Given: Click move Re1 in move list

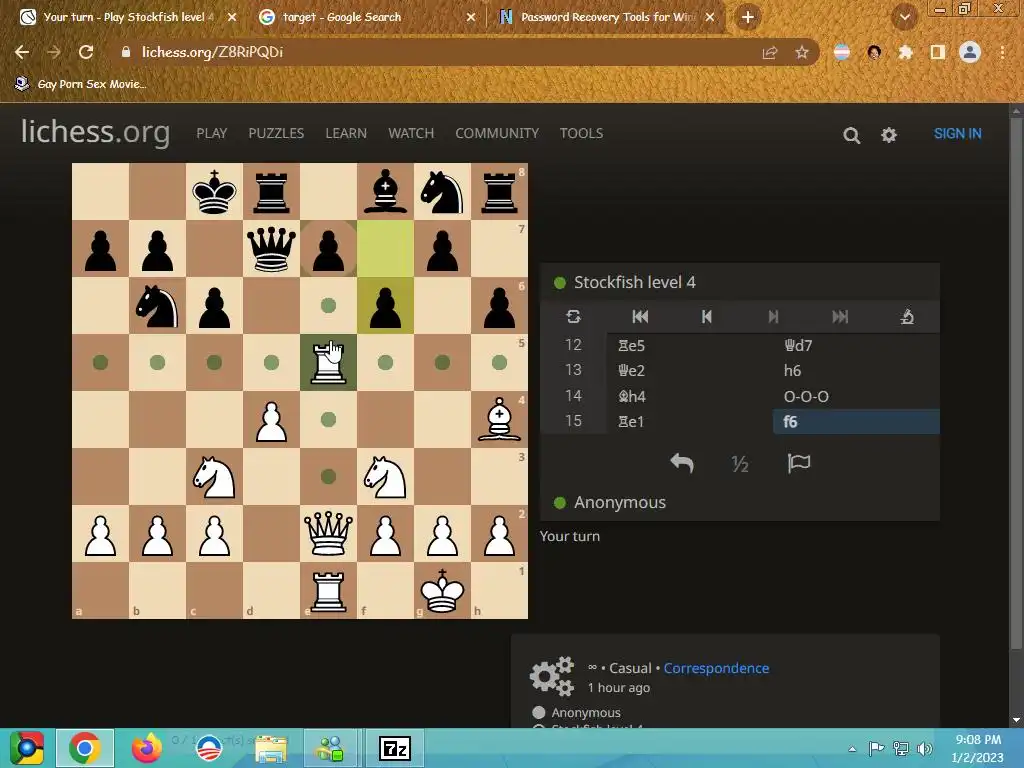Looking at the screenshot, I should pyautogui.click(x=690, y=421).
